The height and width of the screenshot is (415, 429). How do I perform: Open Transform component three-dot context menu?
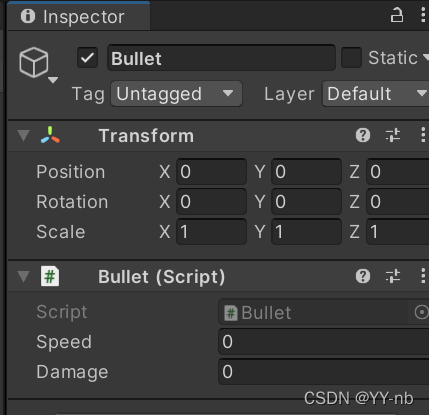pyautogui.click(x=423, y=135)
